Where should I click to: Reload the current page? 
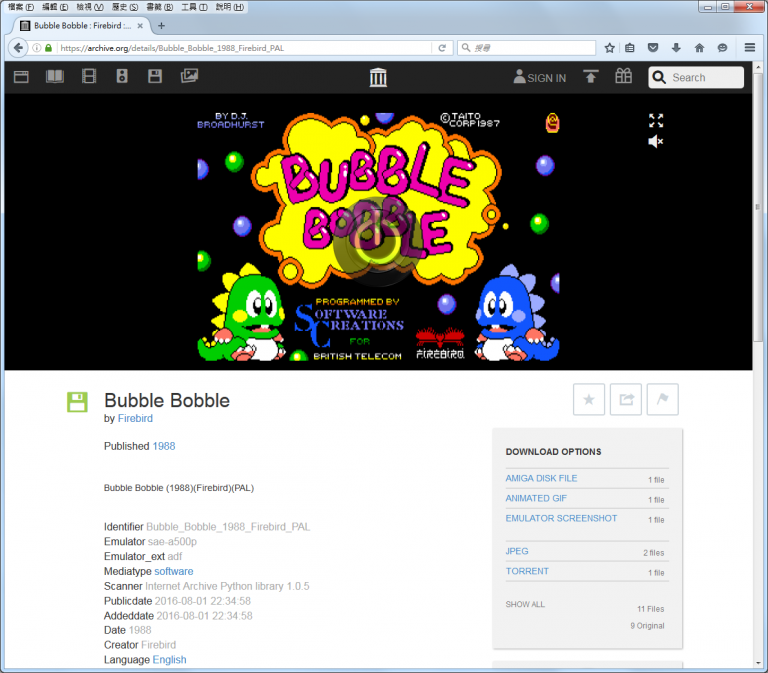pos(442,48)
